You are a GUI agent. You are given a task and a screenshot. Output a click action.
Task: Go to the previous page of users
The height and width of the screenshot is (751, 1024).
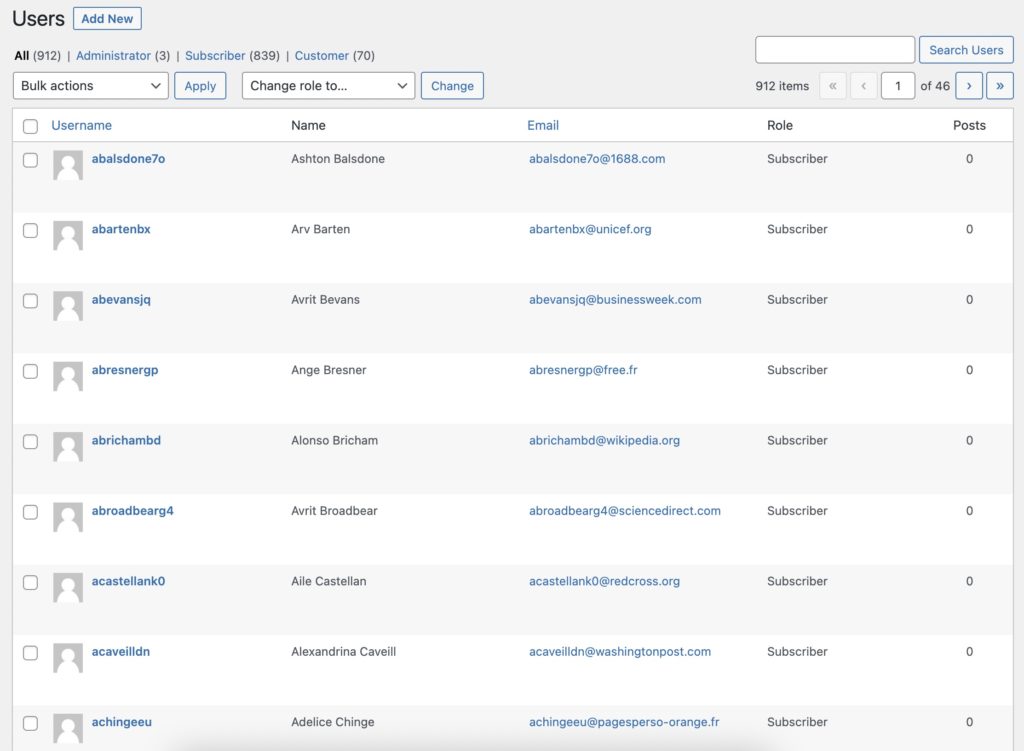[863, 86]
